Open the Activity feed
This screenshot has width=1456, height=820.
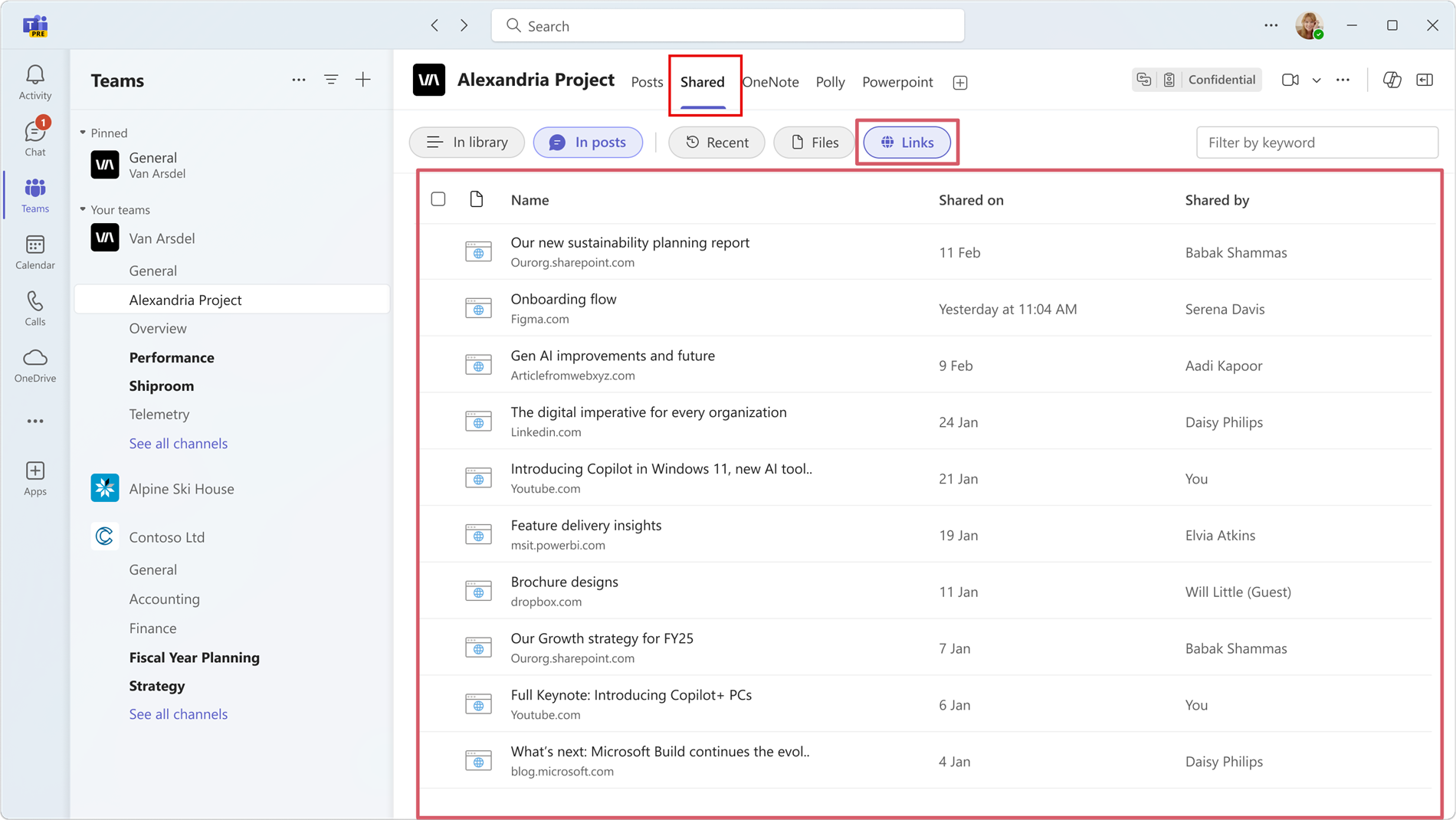click(35, 82)
